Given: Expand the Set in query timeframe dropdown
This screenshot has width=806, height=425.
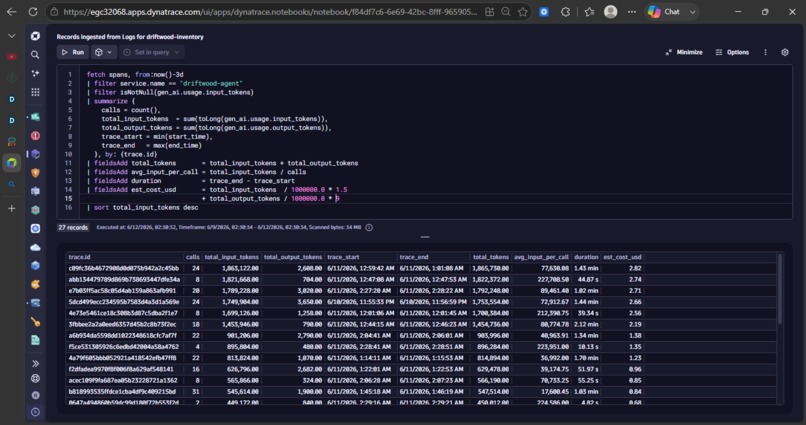Looking at the screenshot, I should pos(152,52).
